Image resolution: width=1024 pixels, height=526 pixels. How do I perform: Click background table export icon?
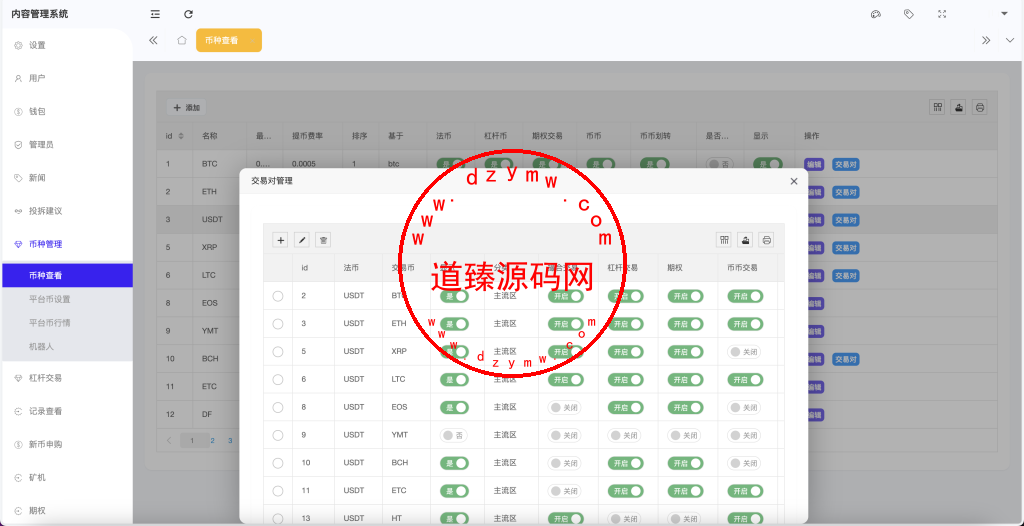(x=958, y=107)
